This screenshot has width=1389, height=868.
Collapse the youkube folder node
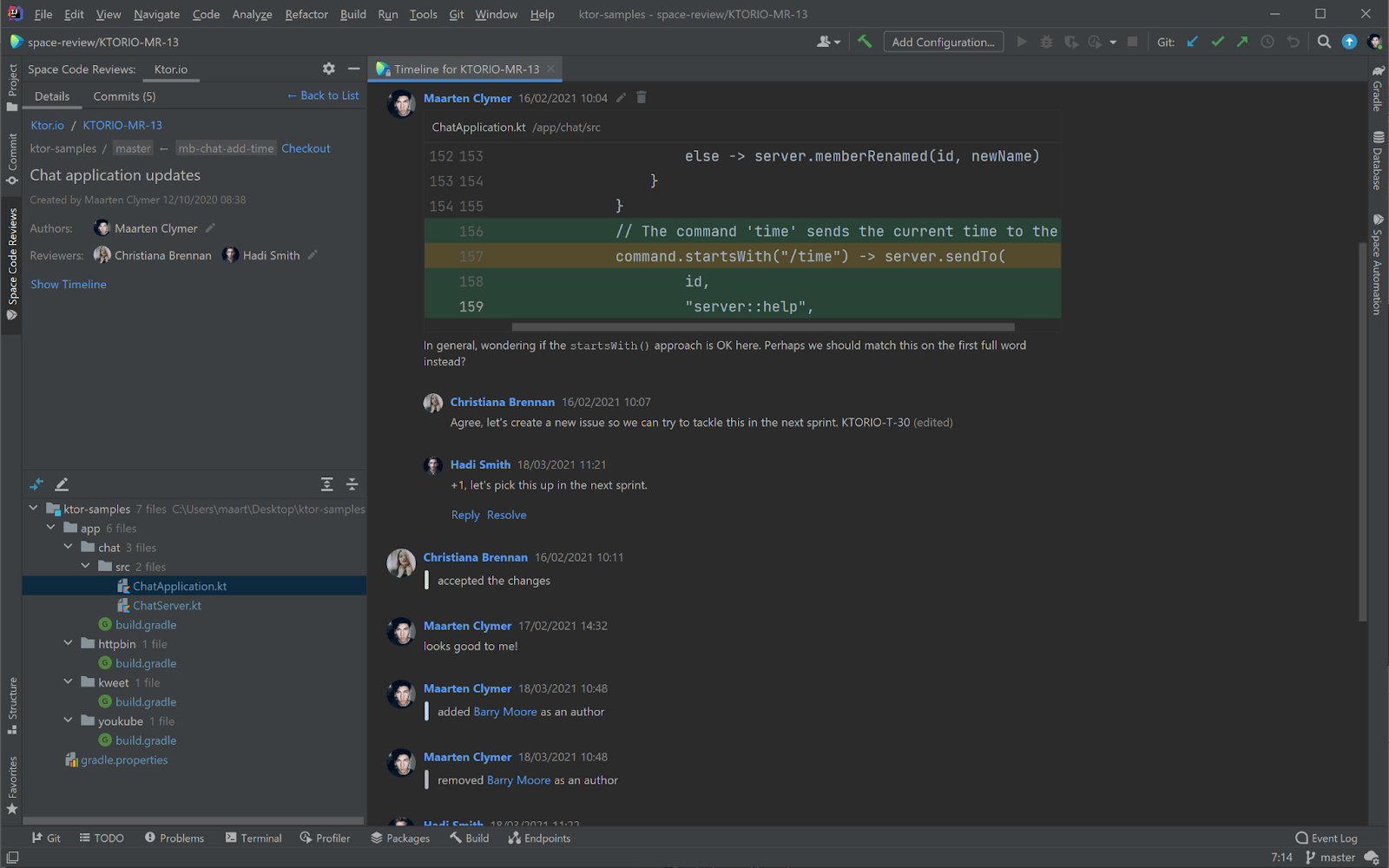(x=68, y=720)
